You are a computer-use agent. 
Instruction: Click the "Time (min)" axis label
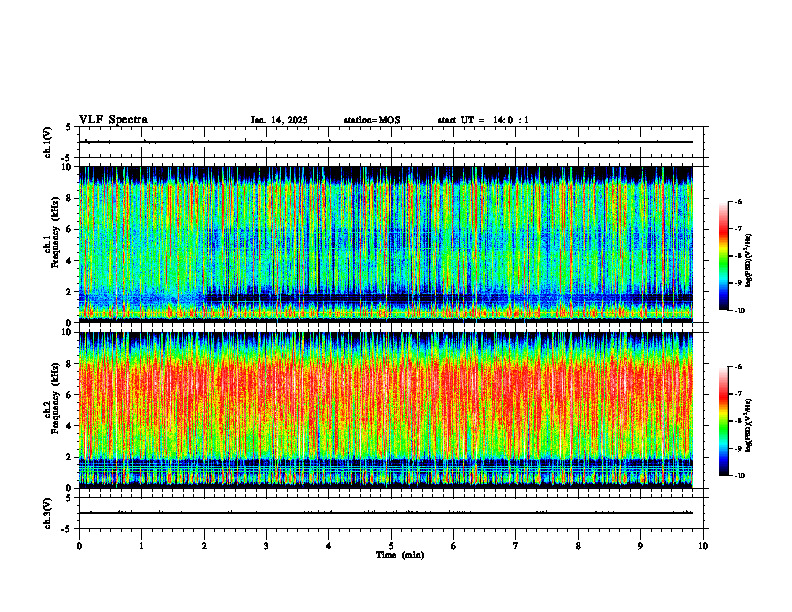400,555
